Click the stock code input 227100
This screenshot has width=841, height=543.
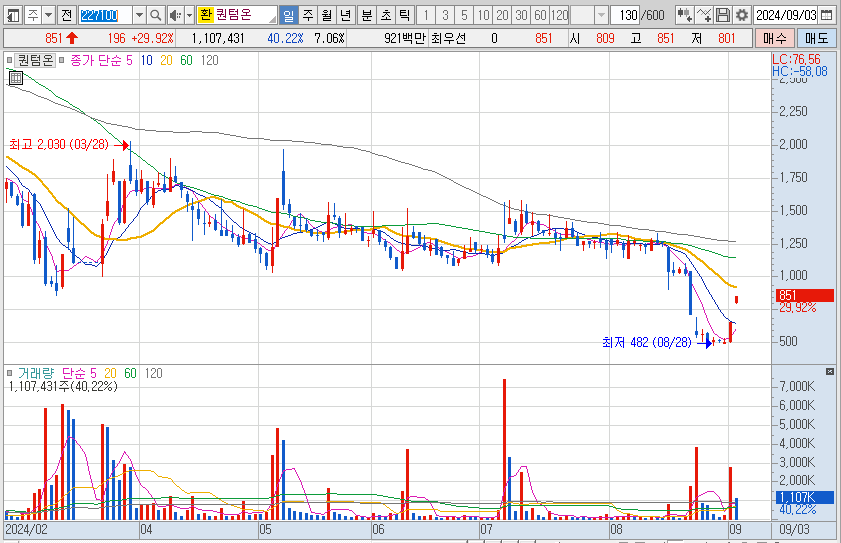105,15
